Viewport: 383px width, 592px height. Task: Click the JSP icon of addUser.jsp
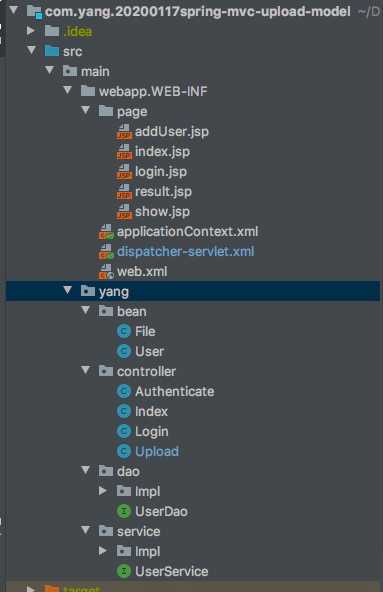124,131
